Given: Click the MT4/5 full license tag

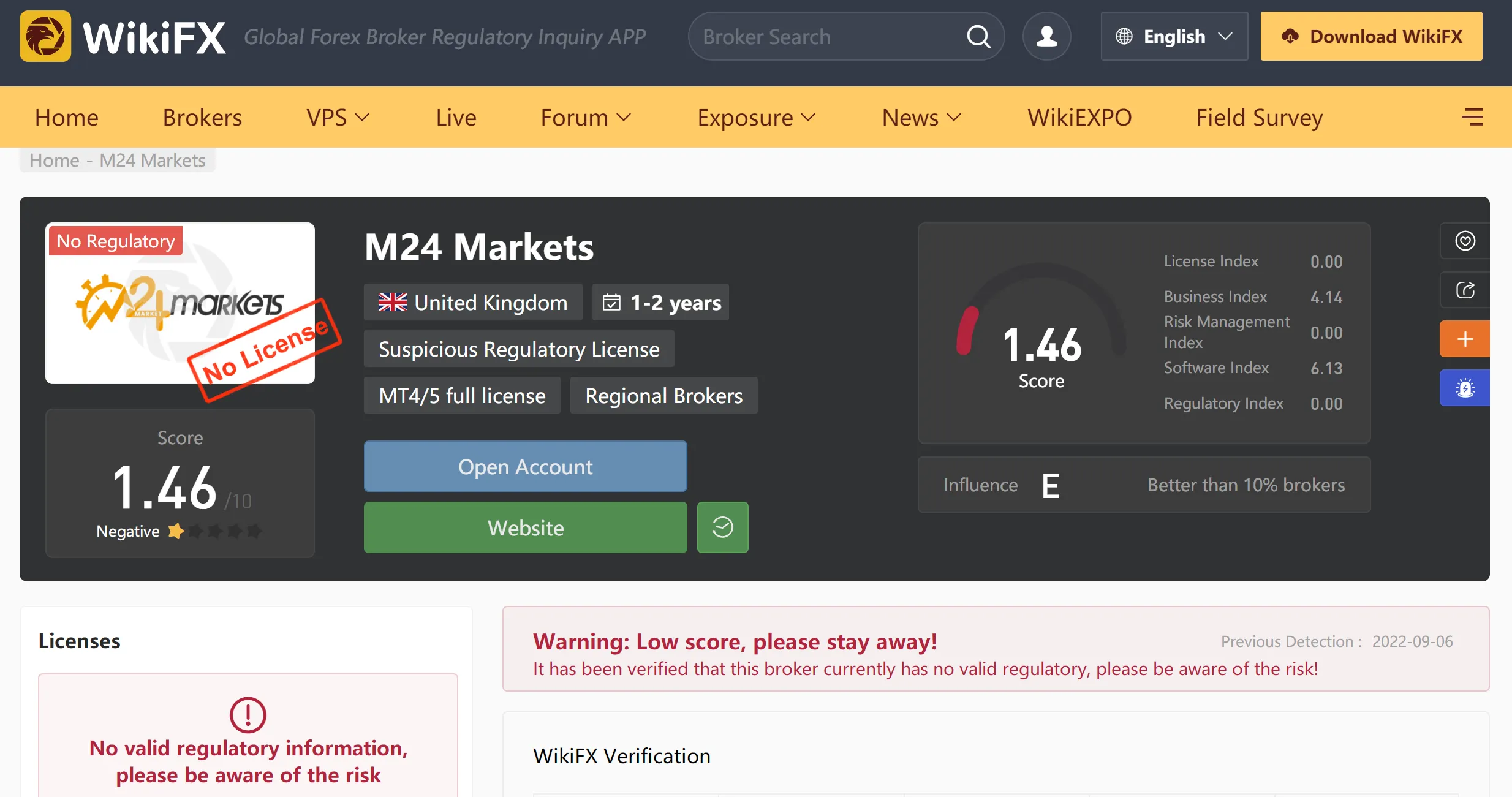Looking at the screenshot, I should point(462,395).
